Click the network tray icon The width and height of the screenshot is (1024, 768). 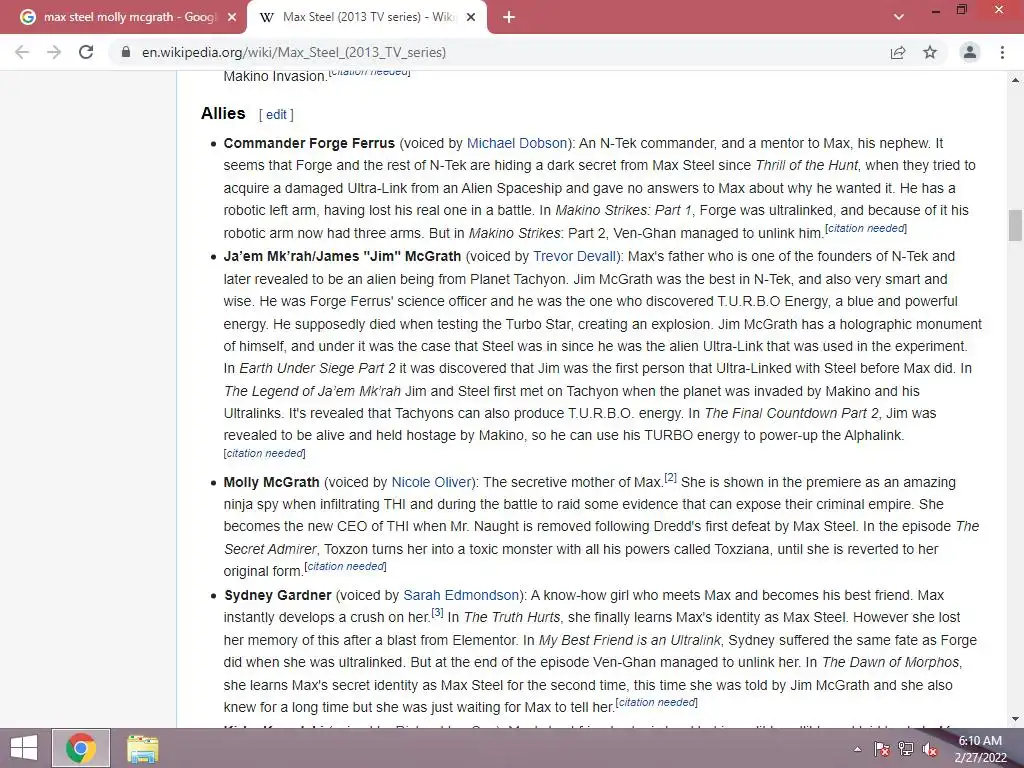[x=906, y=749]
